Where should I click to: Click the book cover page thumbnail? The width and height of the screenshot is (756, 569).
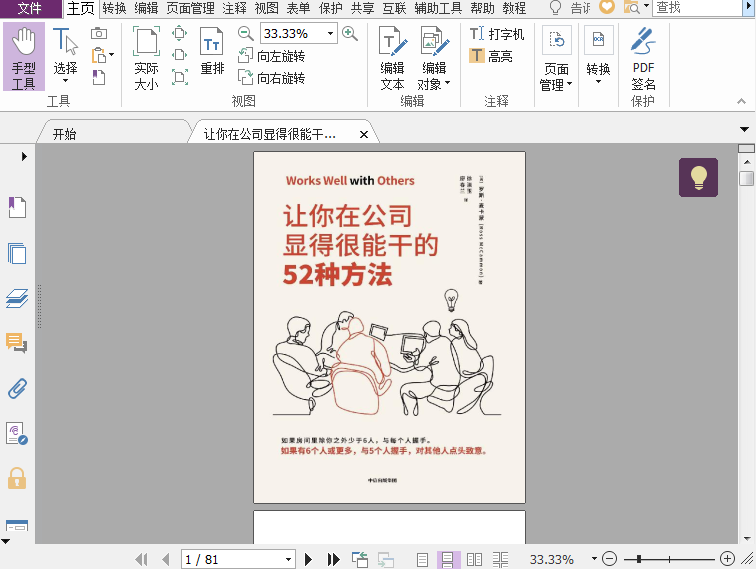click(390, 327)
